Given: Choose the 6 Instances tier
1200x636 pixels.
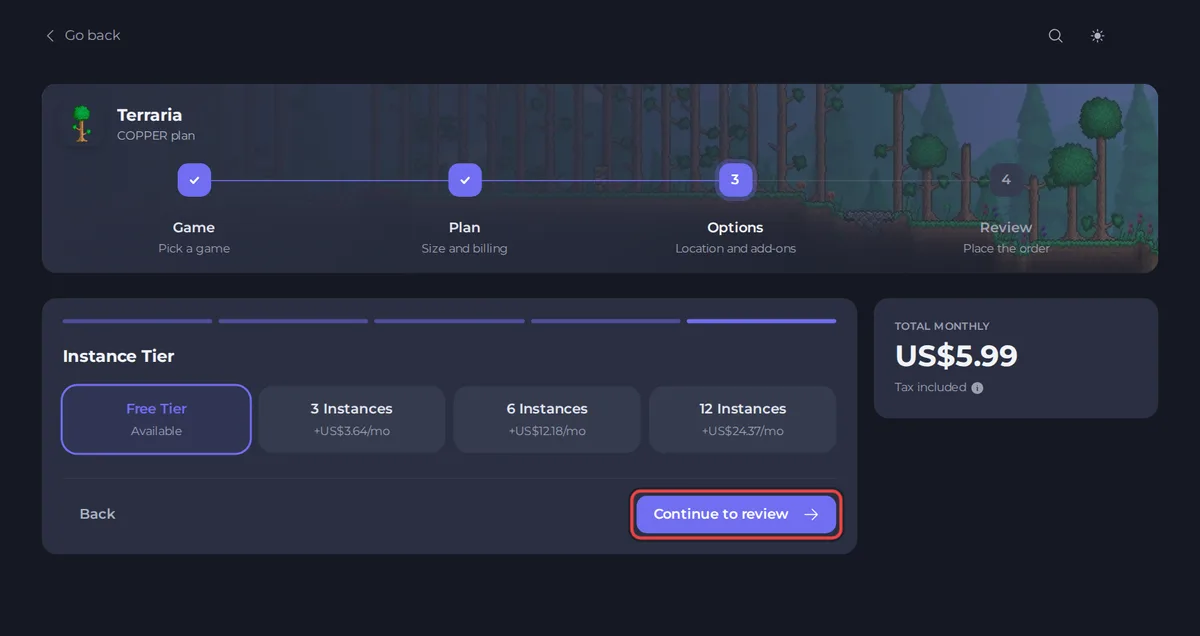Looking at the screenshot, I should (547, 419).
